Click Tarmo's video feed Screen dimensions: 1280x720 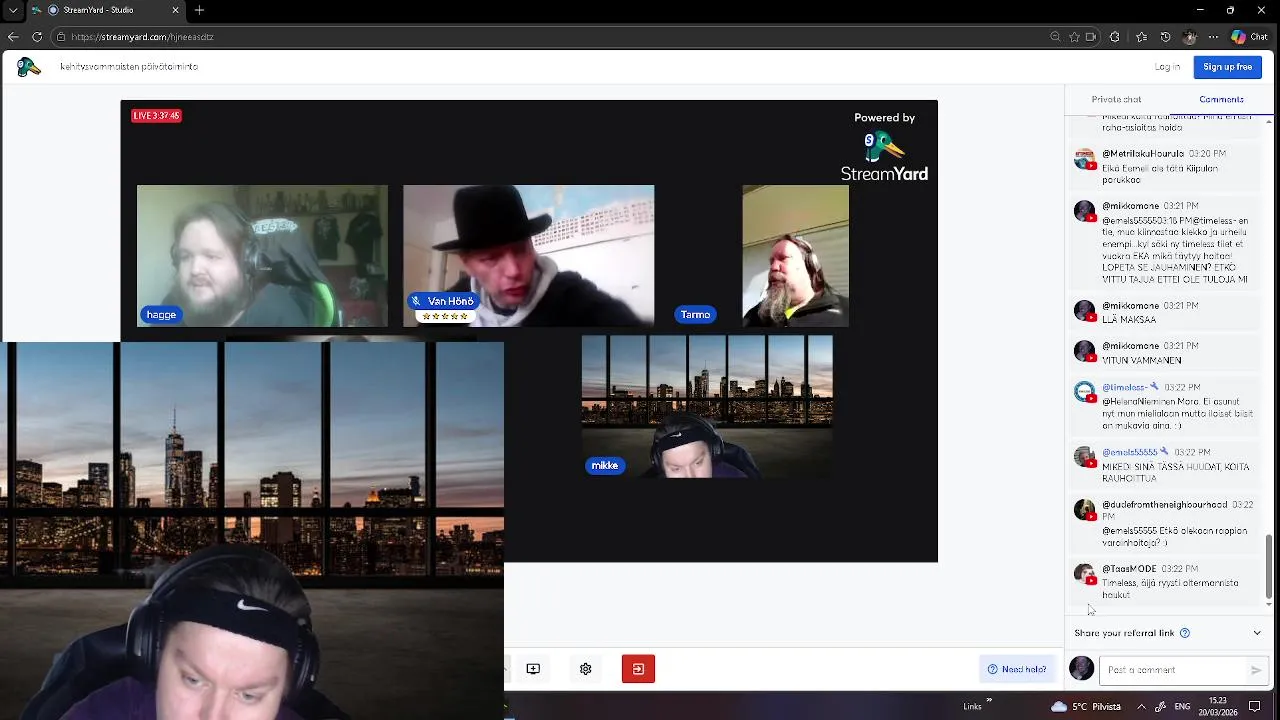[795, 255]
